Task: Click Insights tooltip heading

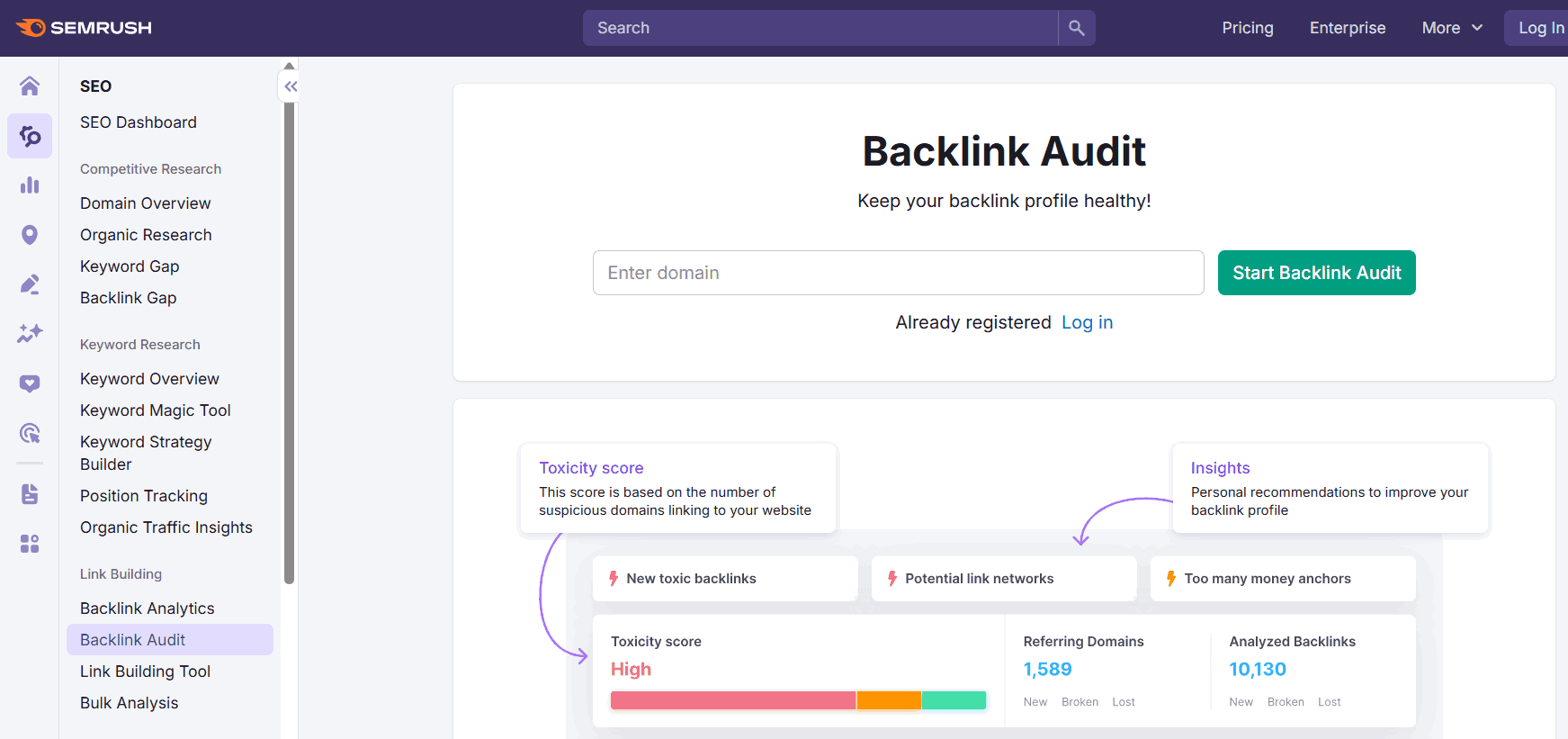Action: point(1221,468)
